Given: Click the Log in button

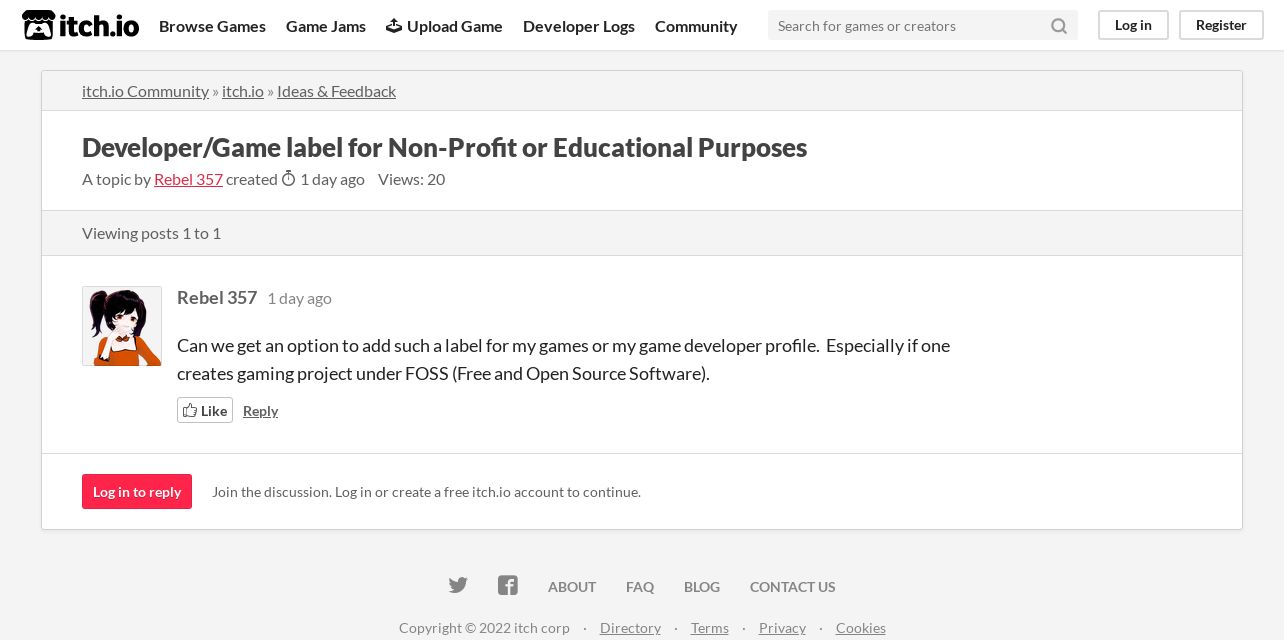Looking at the screenshot, I should [x=1133, y=25].
